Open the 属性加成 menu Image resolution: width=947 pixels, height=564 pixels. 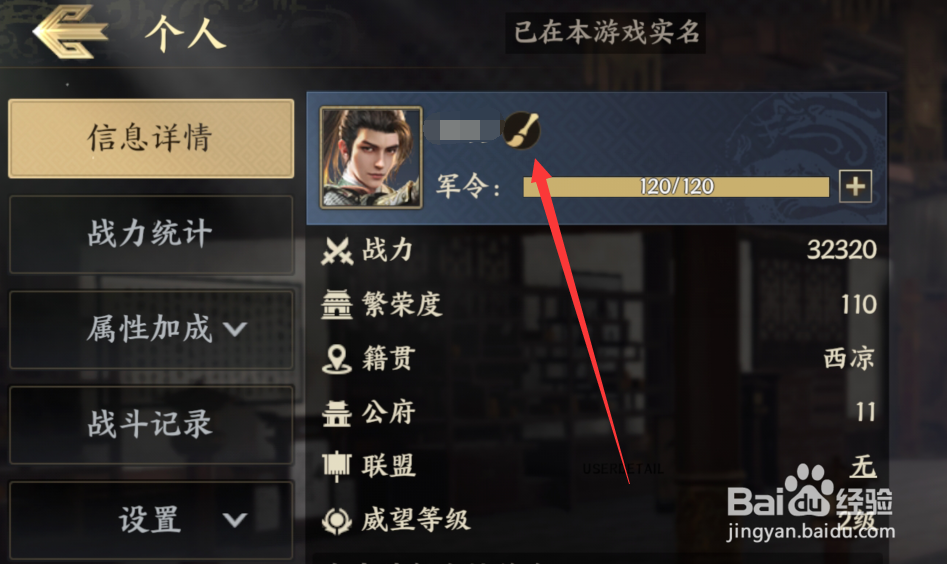(151, 330)
